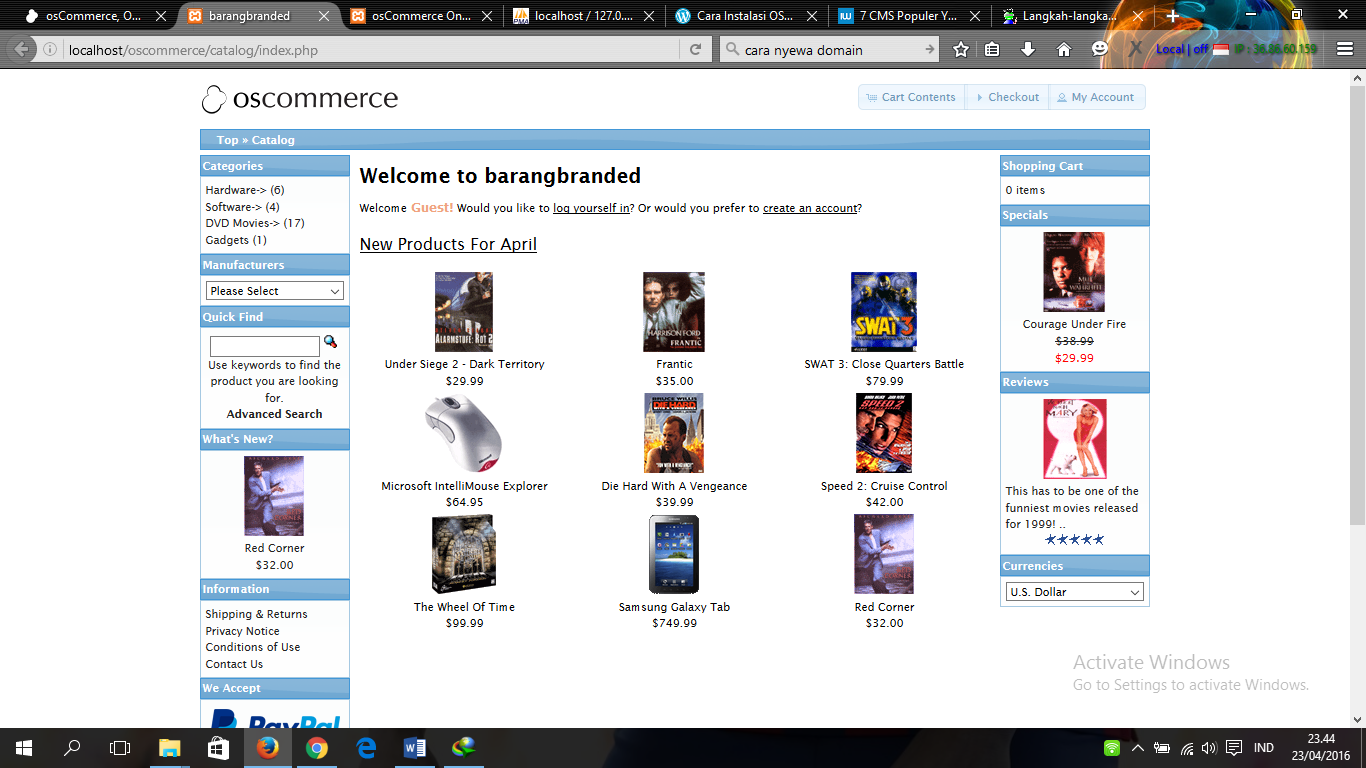
Task: Open The Wheel Of Time product link
Action: pos(464,607)
